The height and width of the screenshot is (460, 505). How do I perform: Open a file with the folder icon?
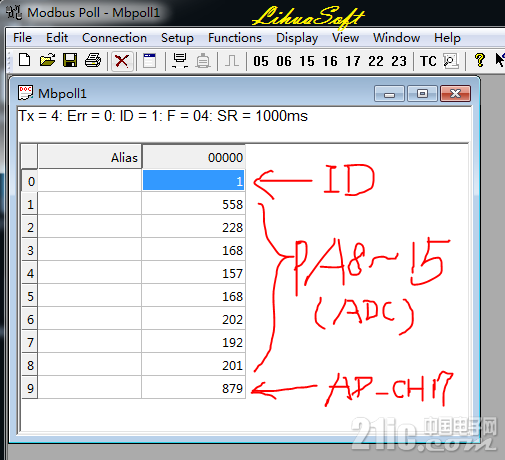(47, 61)
